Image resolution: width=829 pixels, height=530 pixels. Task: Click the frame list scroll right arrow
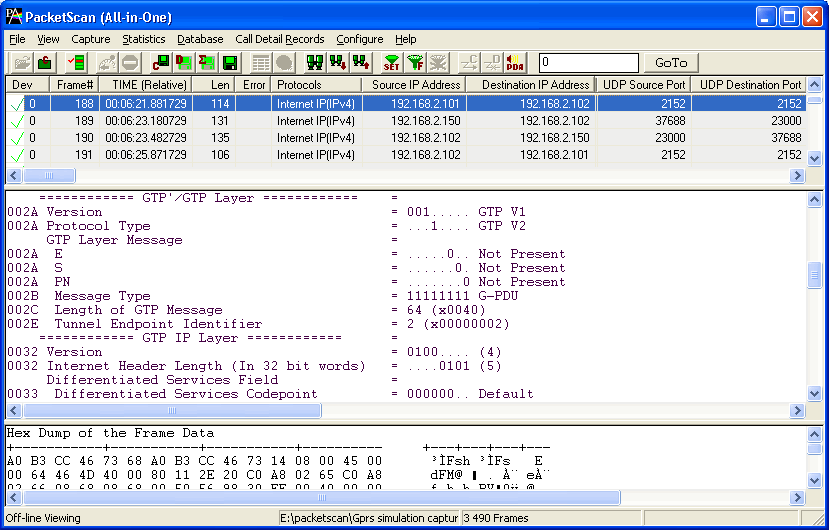pos(797,175)
